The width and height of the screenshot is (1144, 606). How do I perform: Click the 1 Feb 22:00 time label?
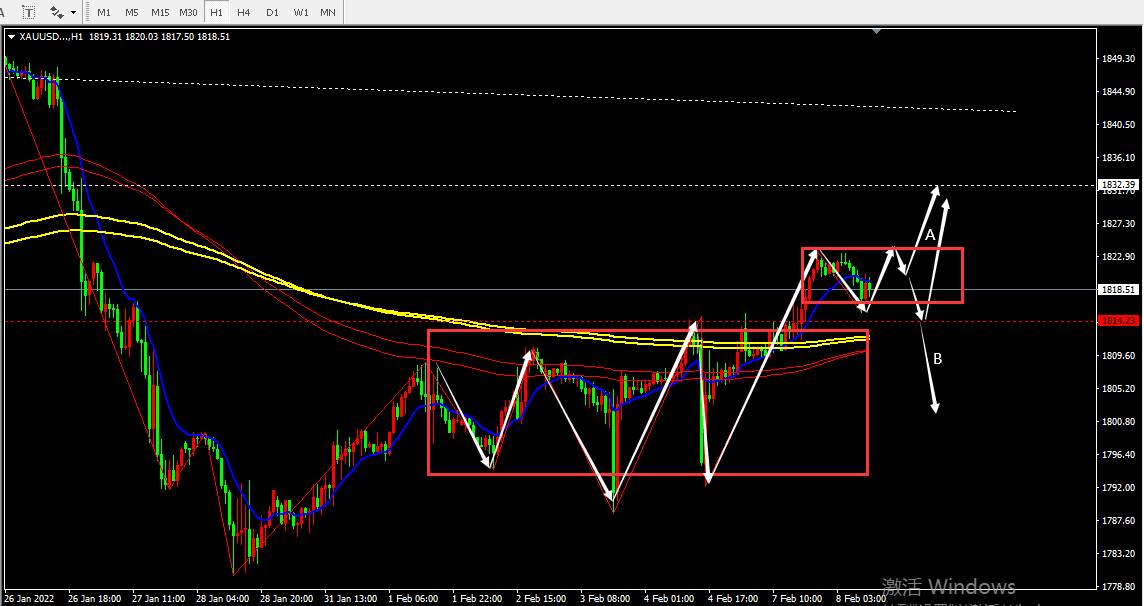coord(477,598)
